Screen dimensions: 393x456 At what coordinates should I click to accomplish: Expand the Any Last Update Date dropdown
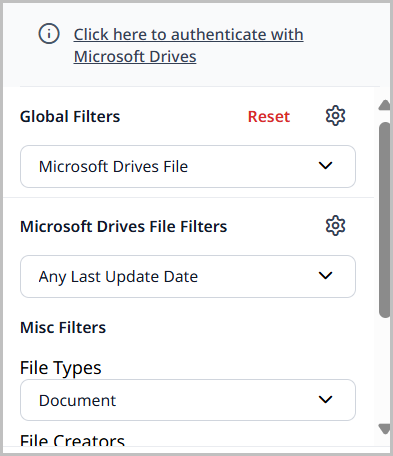[x=188, y=276]
